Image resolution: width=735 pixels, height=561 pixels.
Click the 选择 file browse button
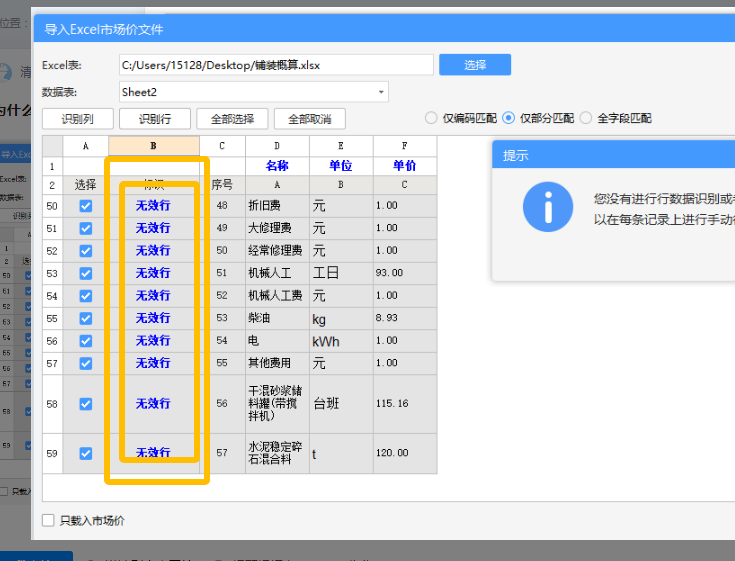click(x=475, y=65)
